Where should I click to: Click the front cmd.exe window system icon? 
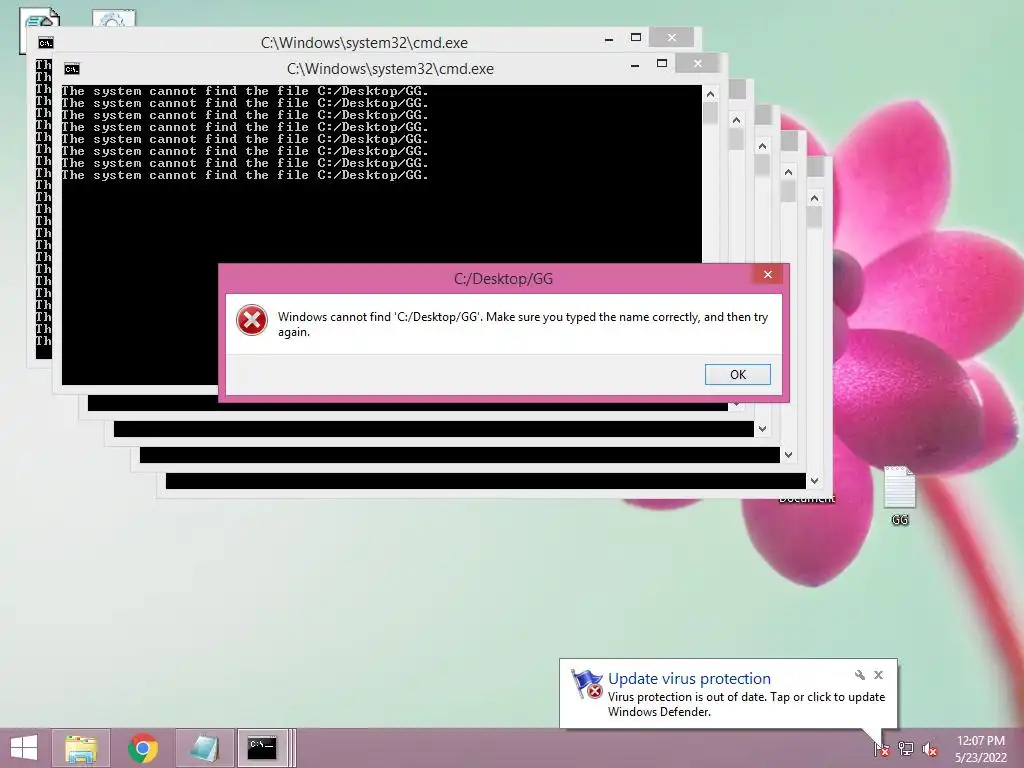click(72, 69)
